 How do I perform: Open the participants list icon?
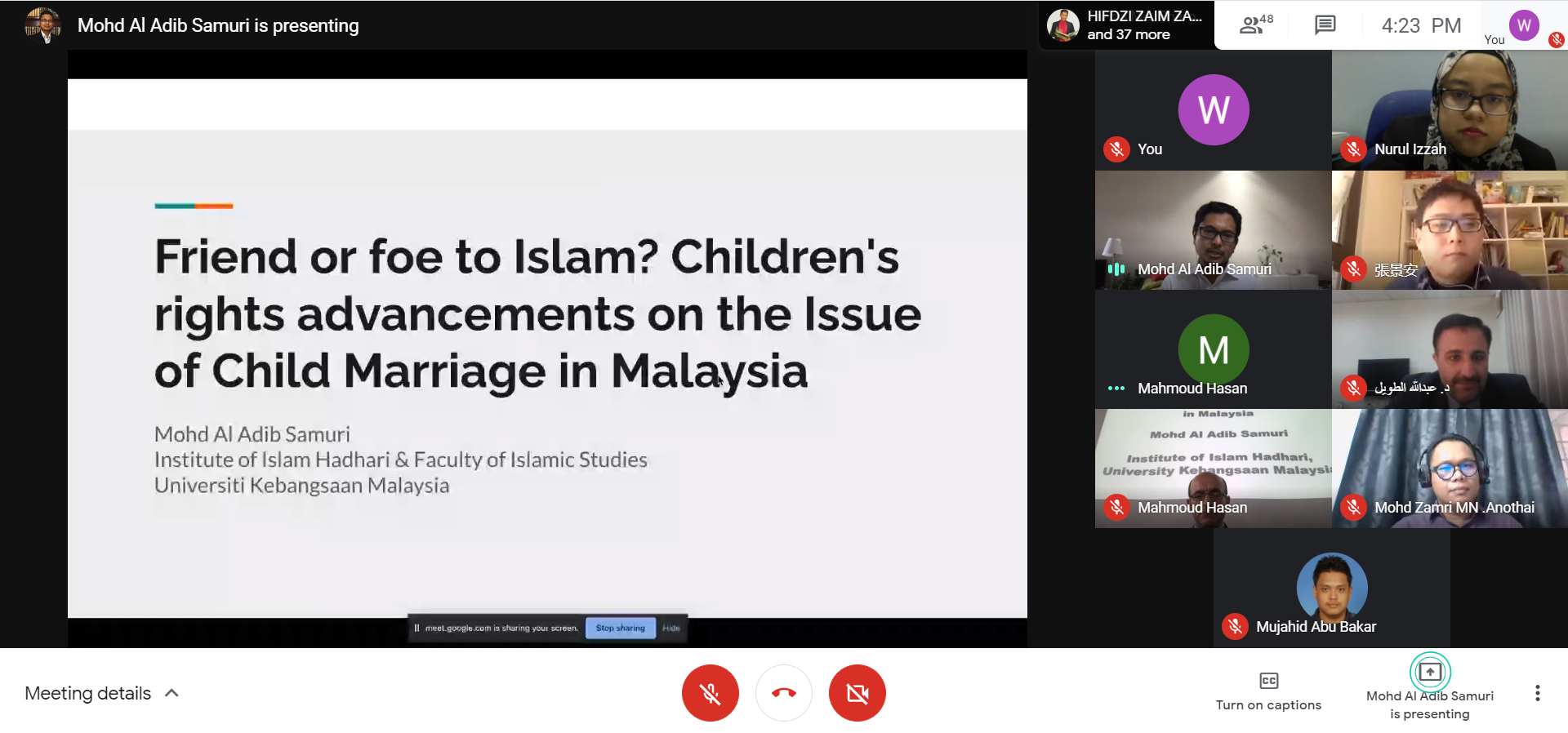(1254, 25)
